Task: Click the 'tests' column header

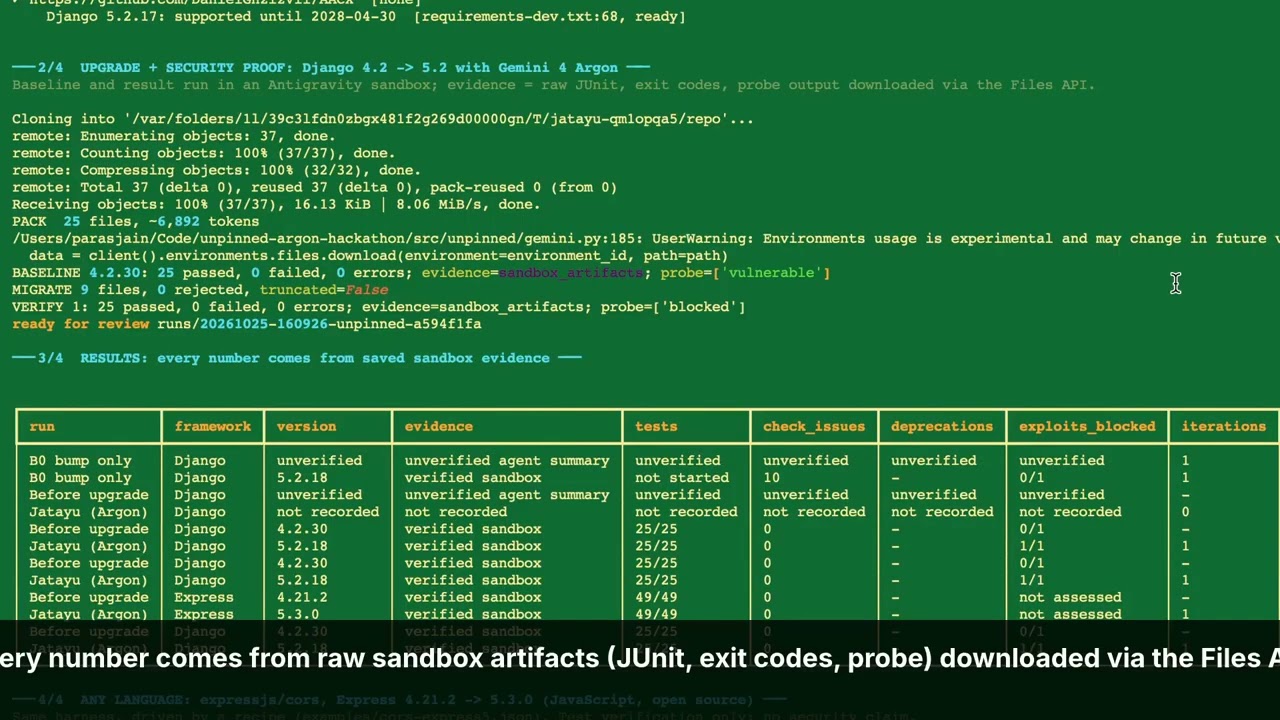Action: coord(656,426)
